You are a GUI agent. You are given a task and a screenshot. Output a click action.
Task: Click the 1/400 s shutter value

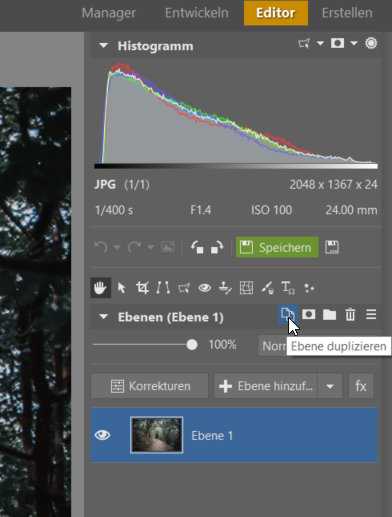coord(114,210)
